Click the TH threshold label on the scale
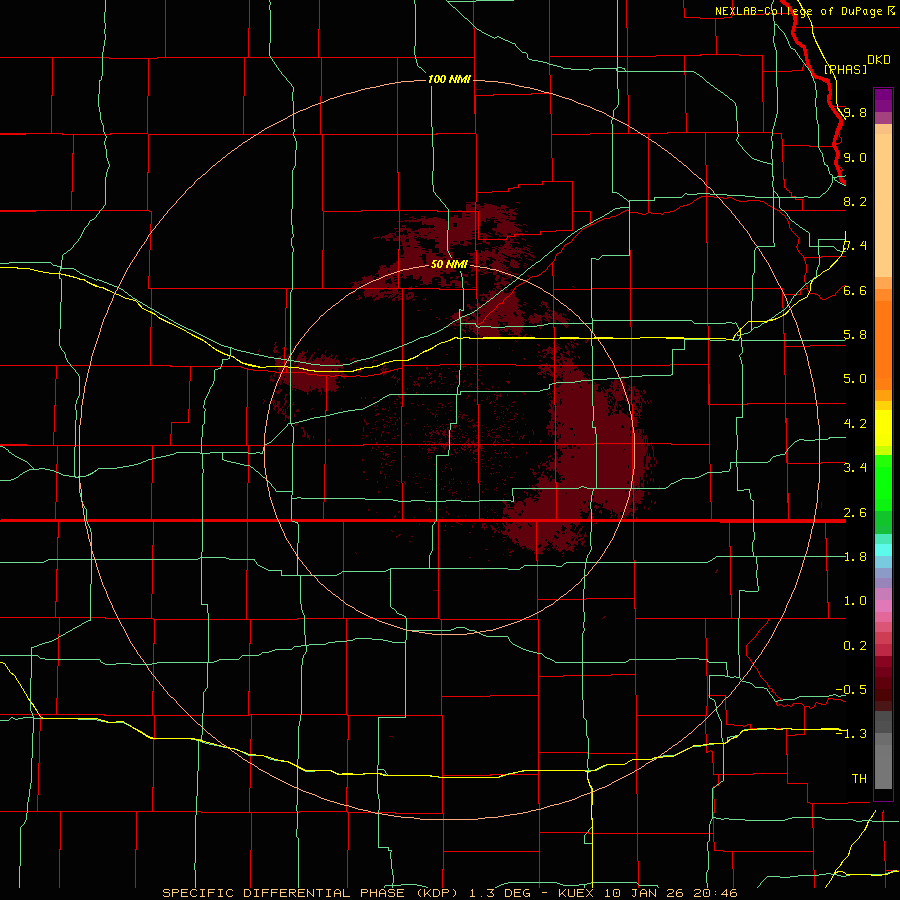This screenshot has height=900, width=900. 859,778
